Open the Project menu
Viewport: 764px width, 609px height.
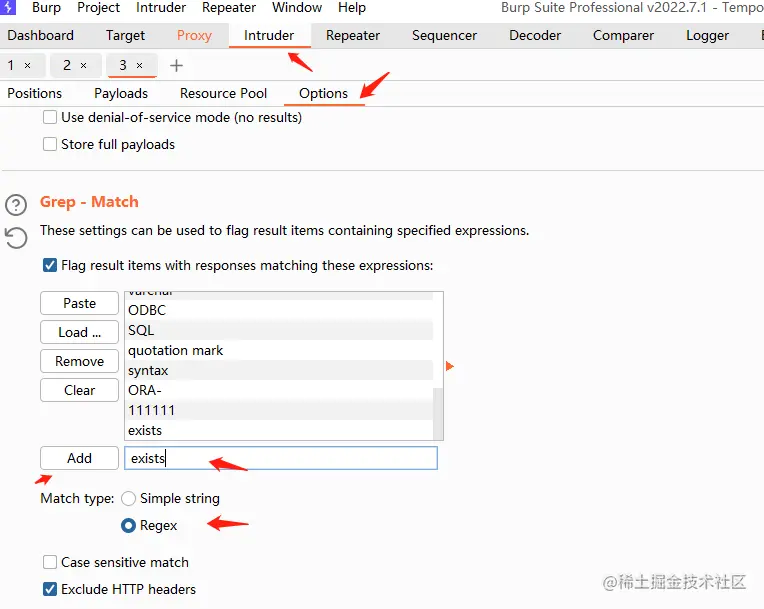(98, 8)
